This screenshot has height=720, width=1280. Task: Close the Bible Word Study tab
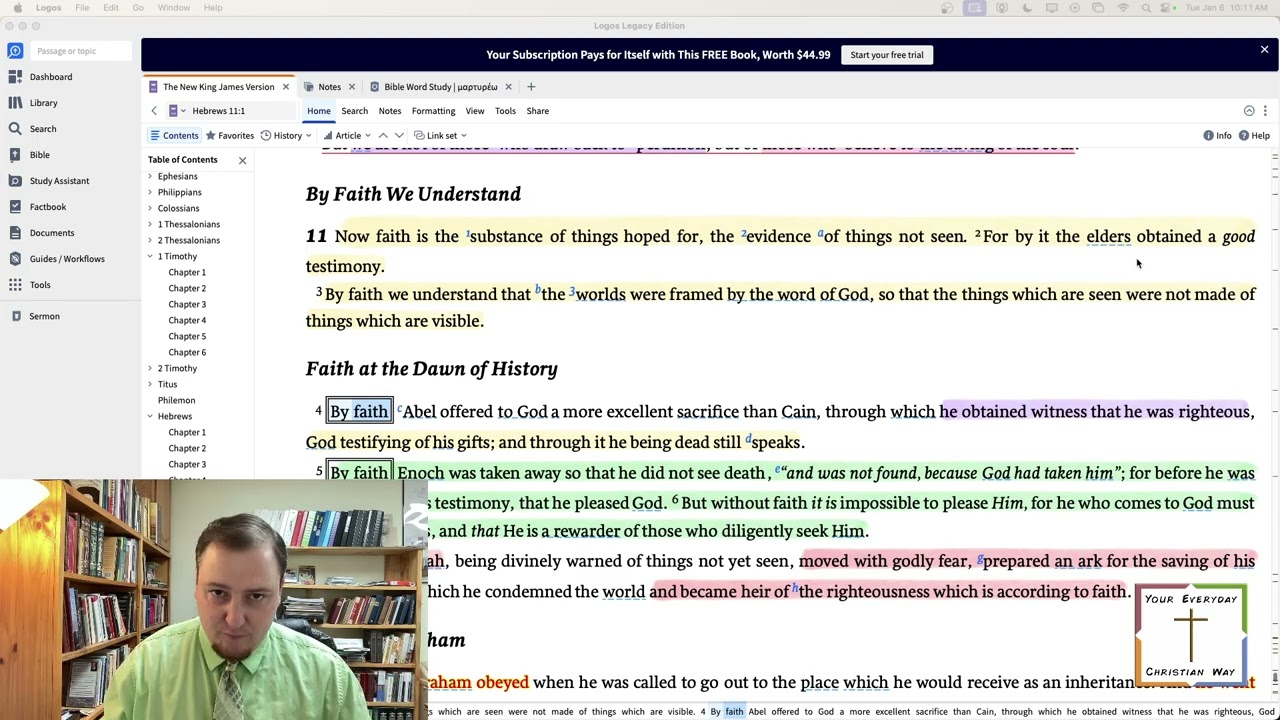[508, 87]
